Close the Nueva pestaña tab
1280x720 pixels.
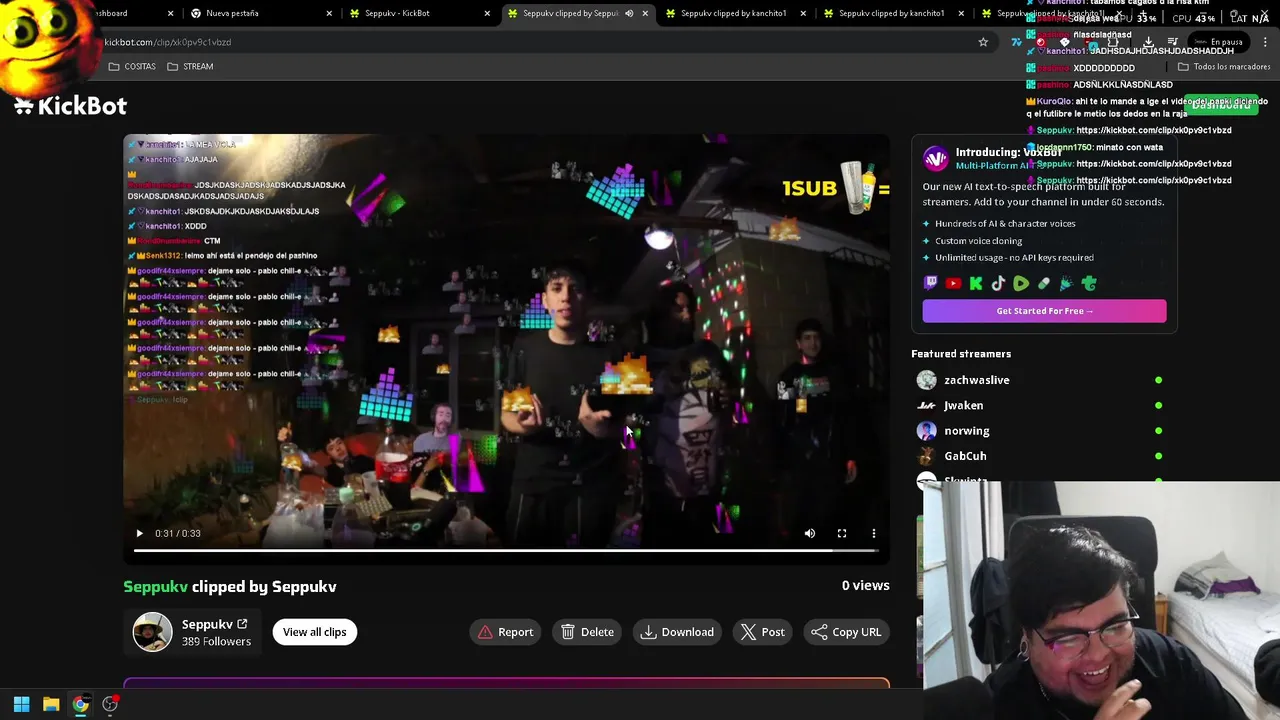click(329, 13)
